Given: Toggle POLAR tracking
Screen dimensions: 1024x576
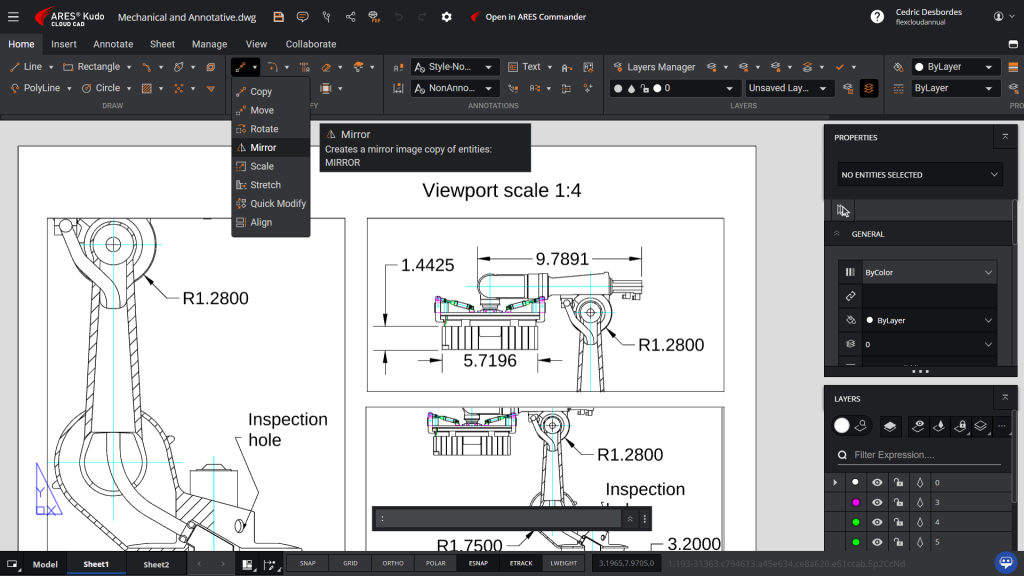Looking at the screenshot, I should point(436,563).
